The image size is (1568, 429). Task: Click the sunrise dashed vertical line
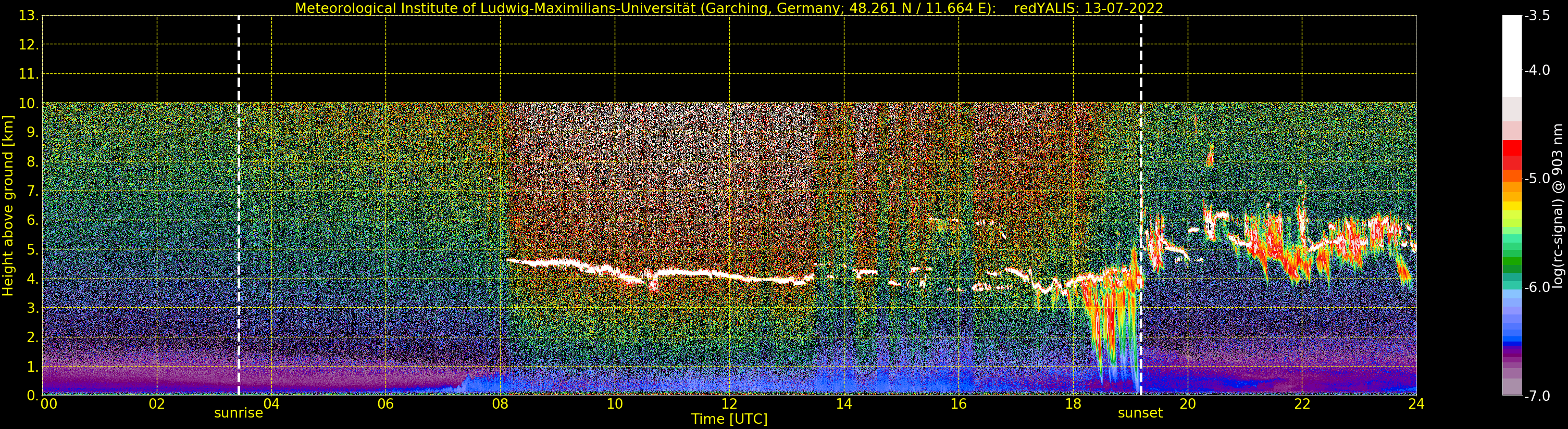[x=239, y=205]
